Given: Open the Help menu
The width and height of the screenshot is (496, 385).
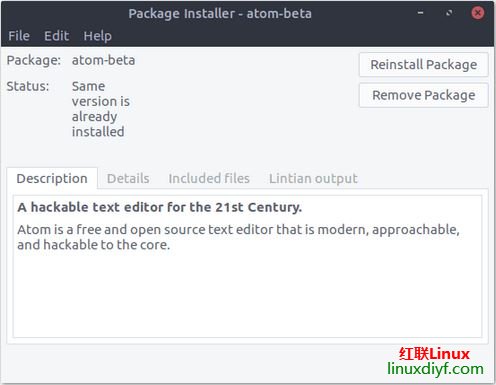Looking at the screenshot, I should (x=97, y=36).
